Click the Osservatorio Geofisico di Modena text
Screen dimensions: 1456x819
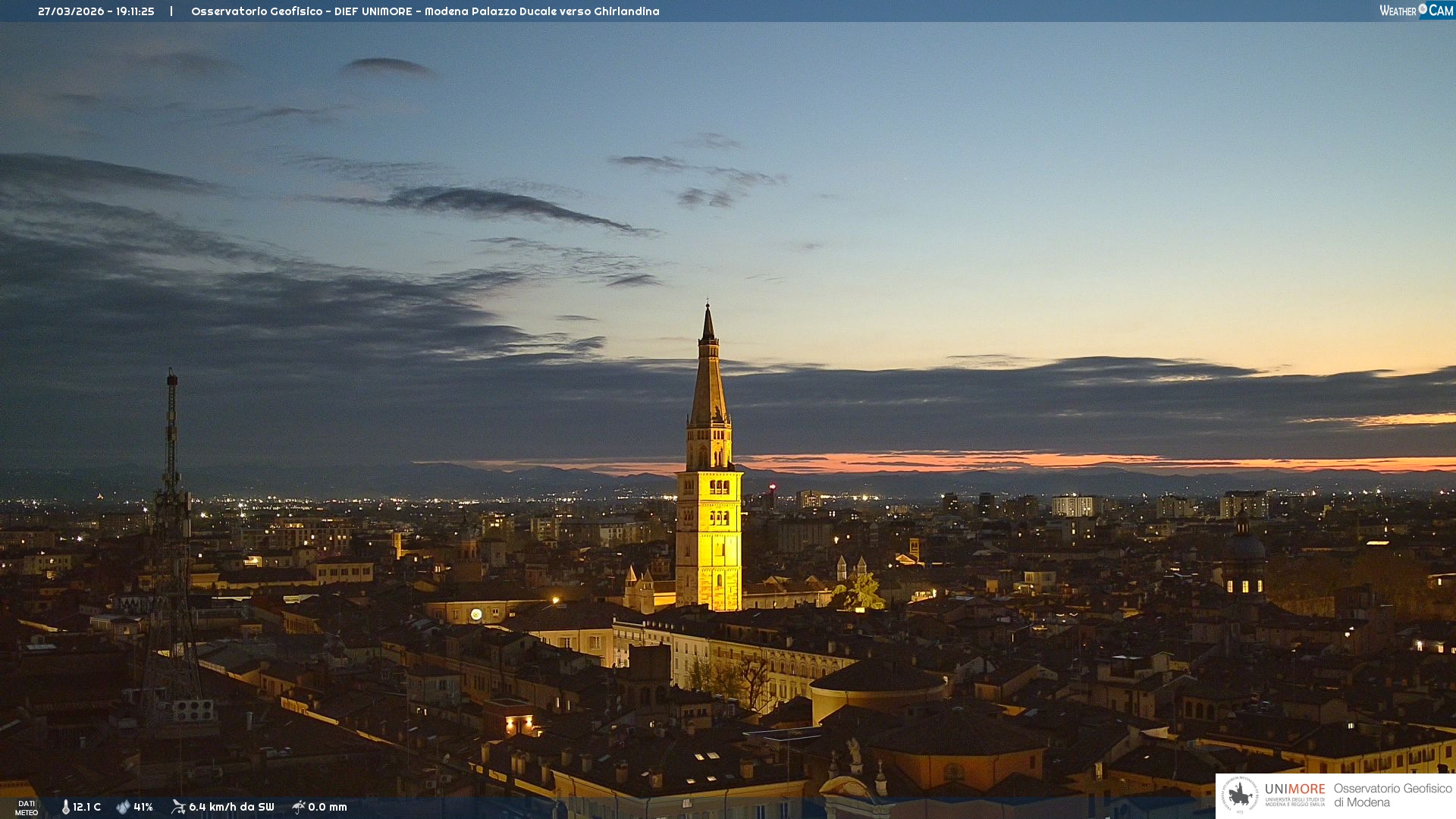(x=1392, y=795)
